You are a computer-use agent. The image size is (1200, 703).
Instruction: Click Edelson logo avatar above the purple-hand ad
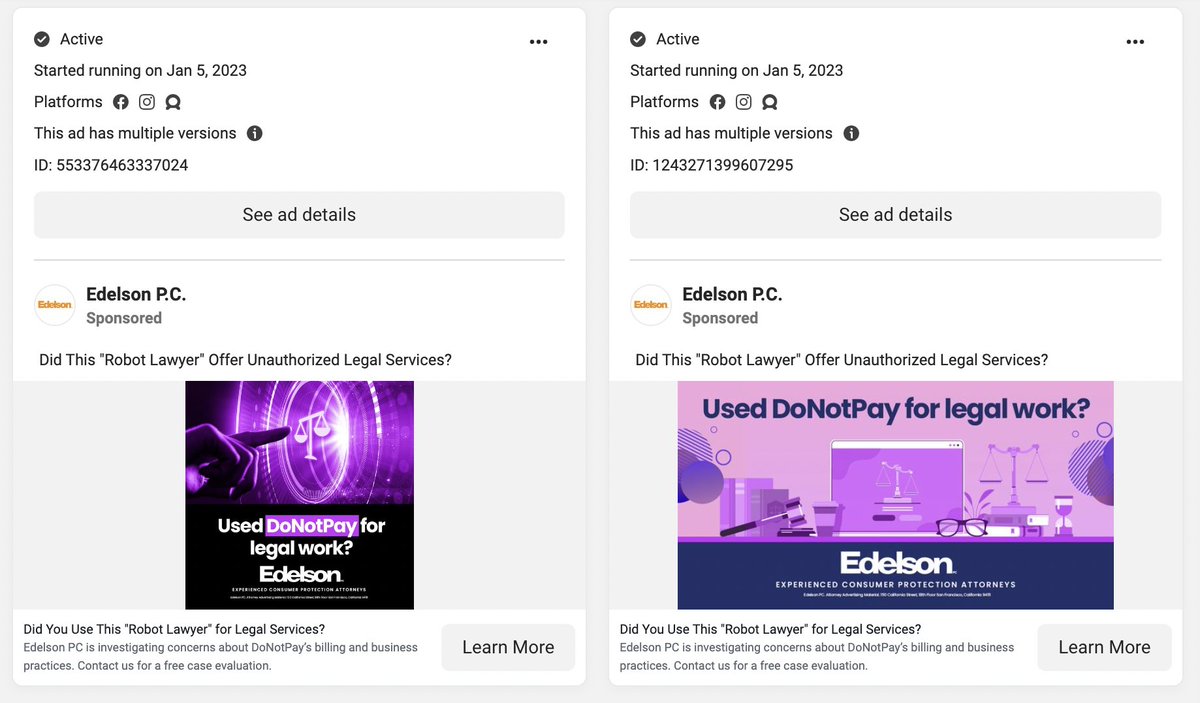[55, 305]
